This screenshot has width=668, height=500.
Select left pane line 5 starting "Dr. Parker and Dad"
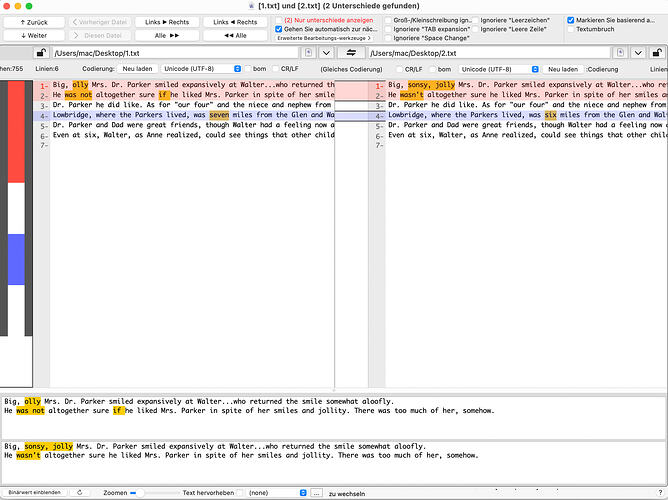tap(193, 125)
